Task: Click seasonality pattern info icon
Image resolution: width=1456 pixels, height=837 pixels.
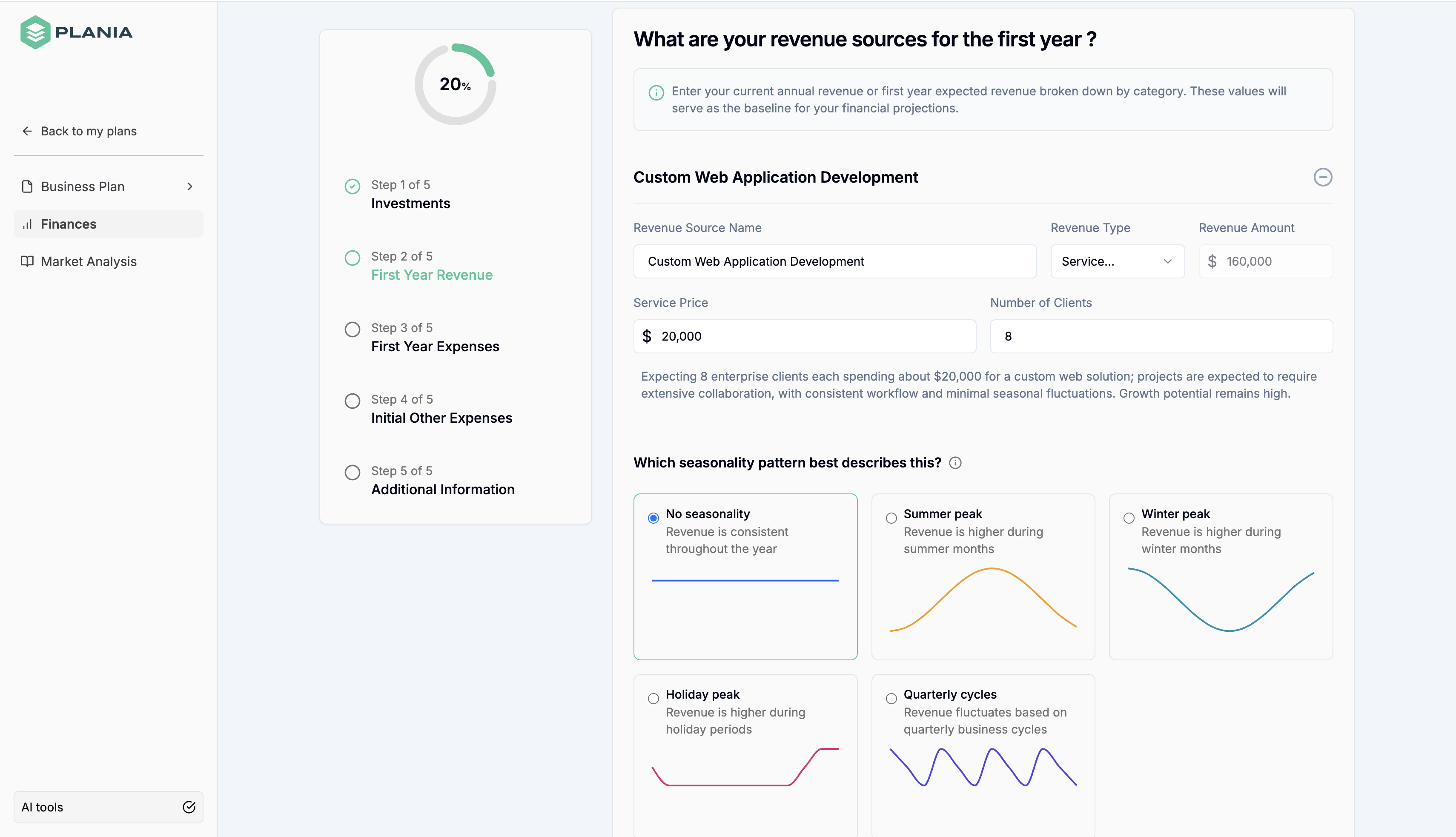Action: click(x=955, y=463)
